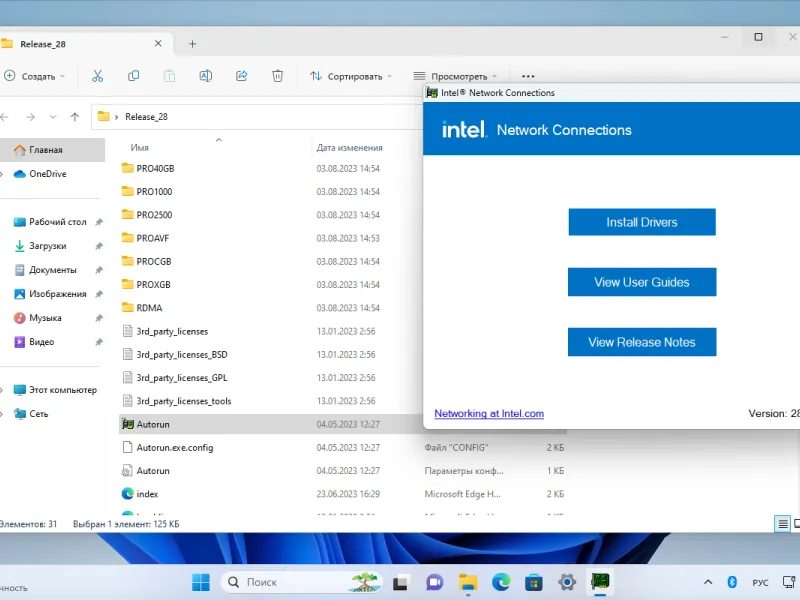800x600 pixels.
Task: Open Task View on taskbar
Action: 401,582
